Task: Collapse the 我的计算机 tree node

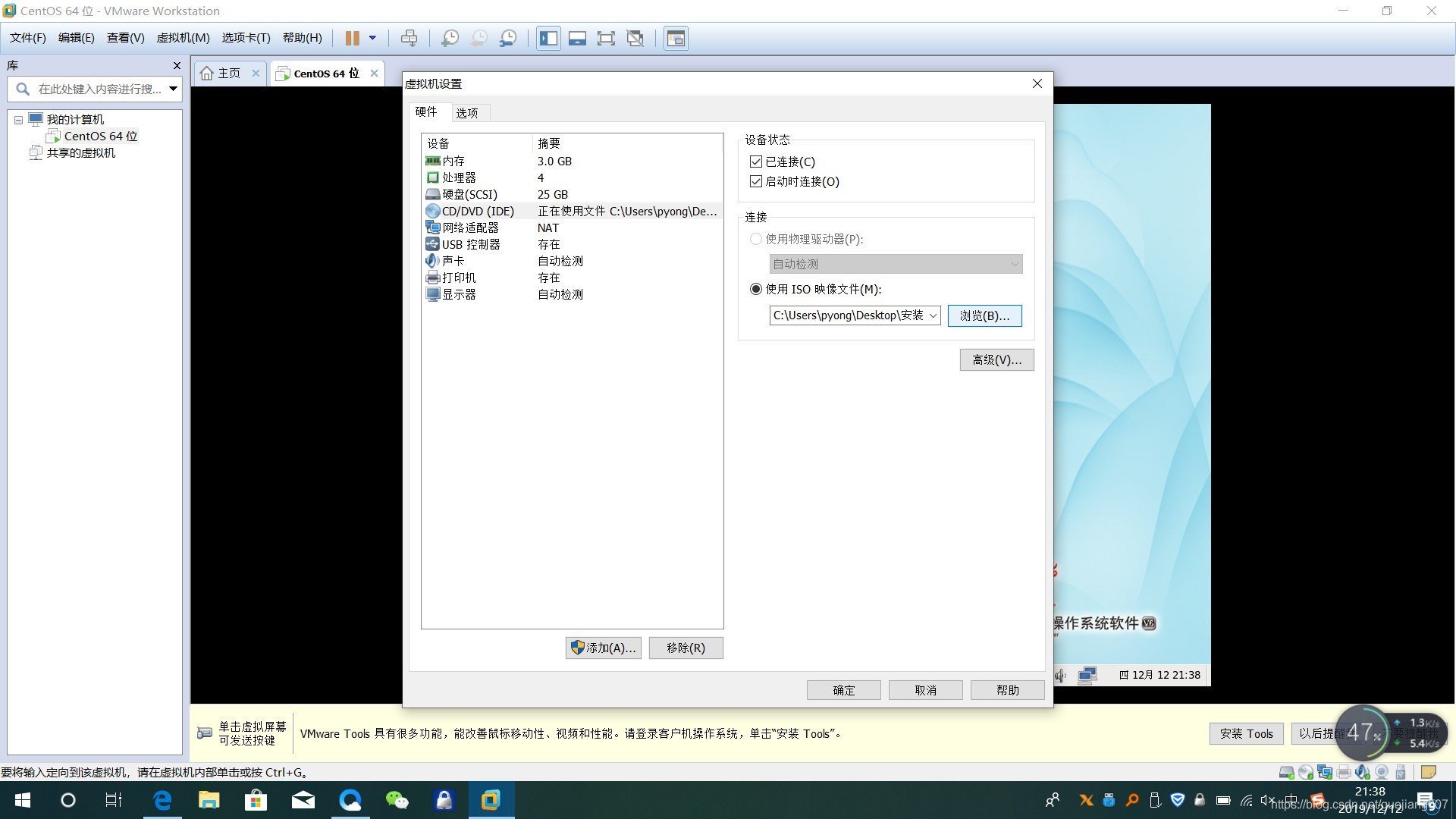Action: [19, 120]
